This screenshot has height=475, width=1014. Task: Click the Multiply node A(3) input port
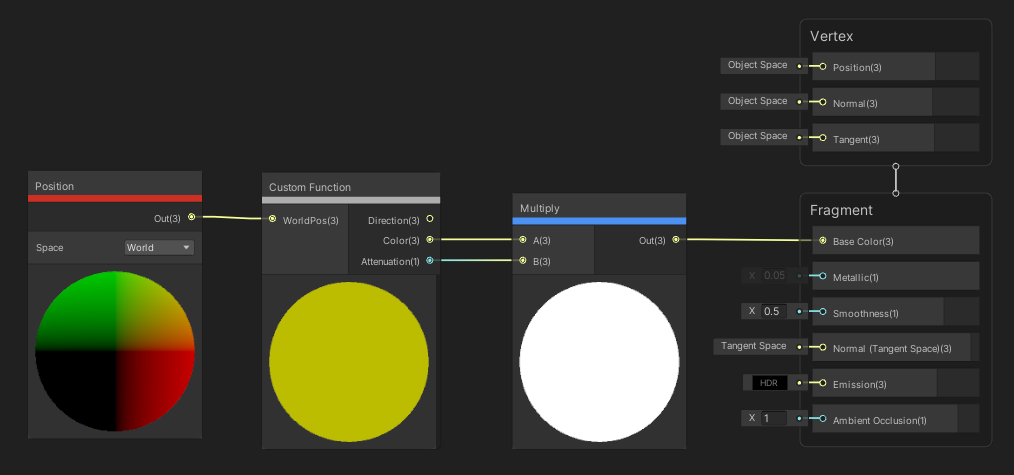[x=523, y=240]
